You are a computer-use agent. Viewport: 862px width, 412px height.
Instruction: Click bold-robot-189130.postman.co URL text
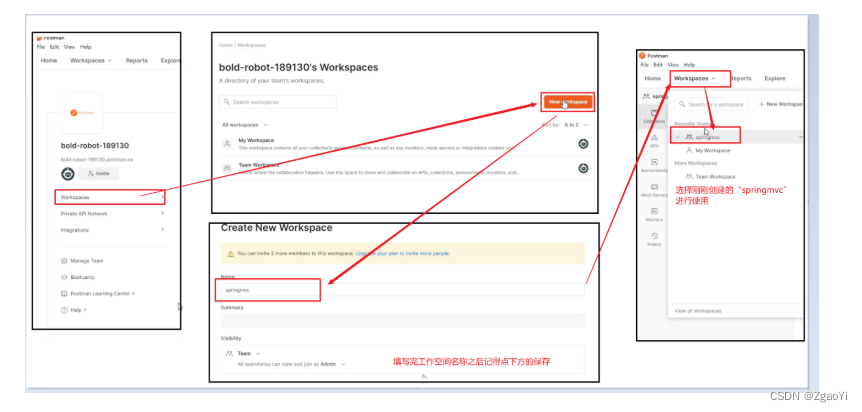(x=97, y=160)
